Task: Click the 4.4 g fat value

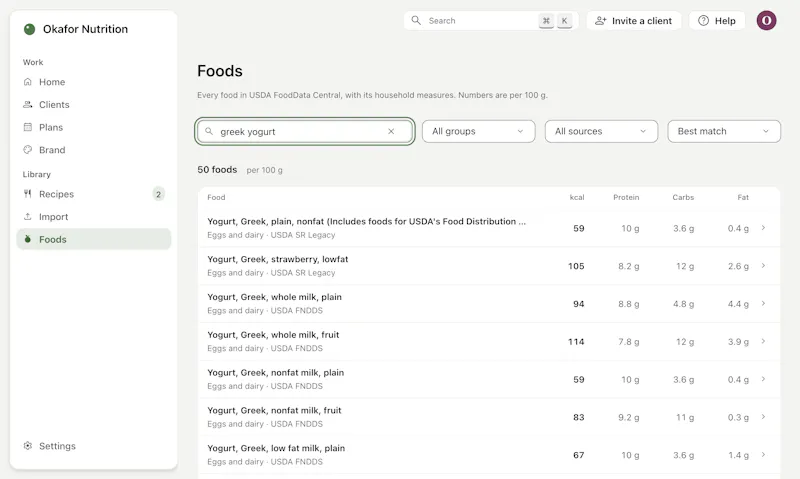Action: pyautogui.click(x=738, y=304)
